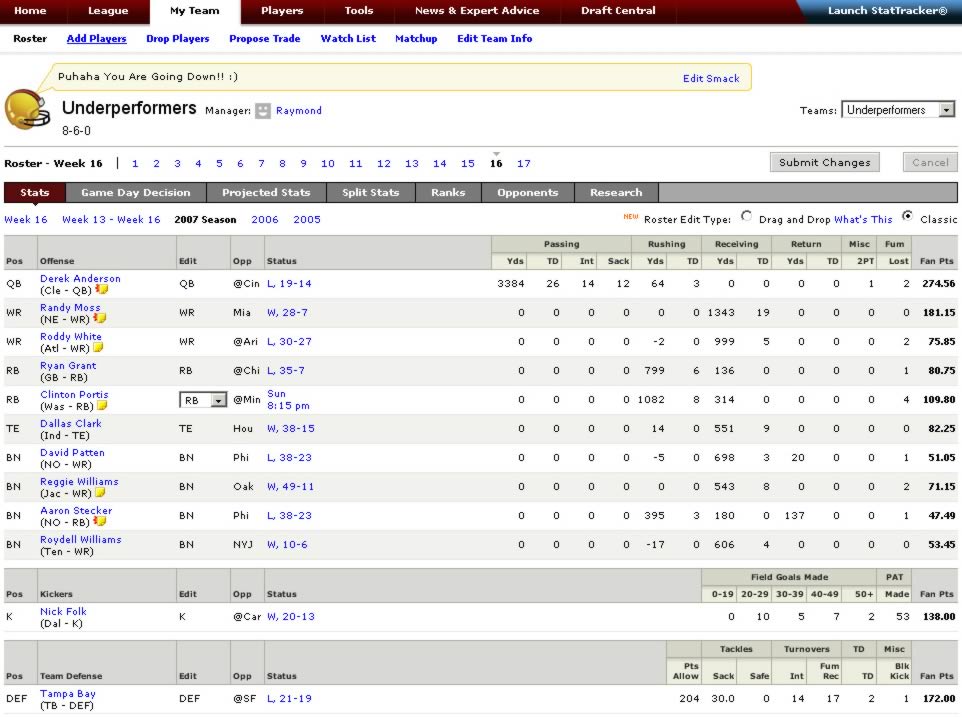Screen dimensions: 962x717
Task: Click the manager avatar icon beside Raymond
Action: click(263, 110)
